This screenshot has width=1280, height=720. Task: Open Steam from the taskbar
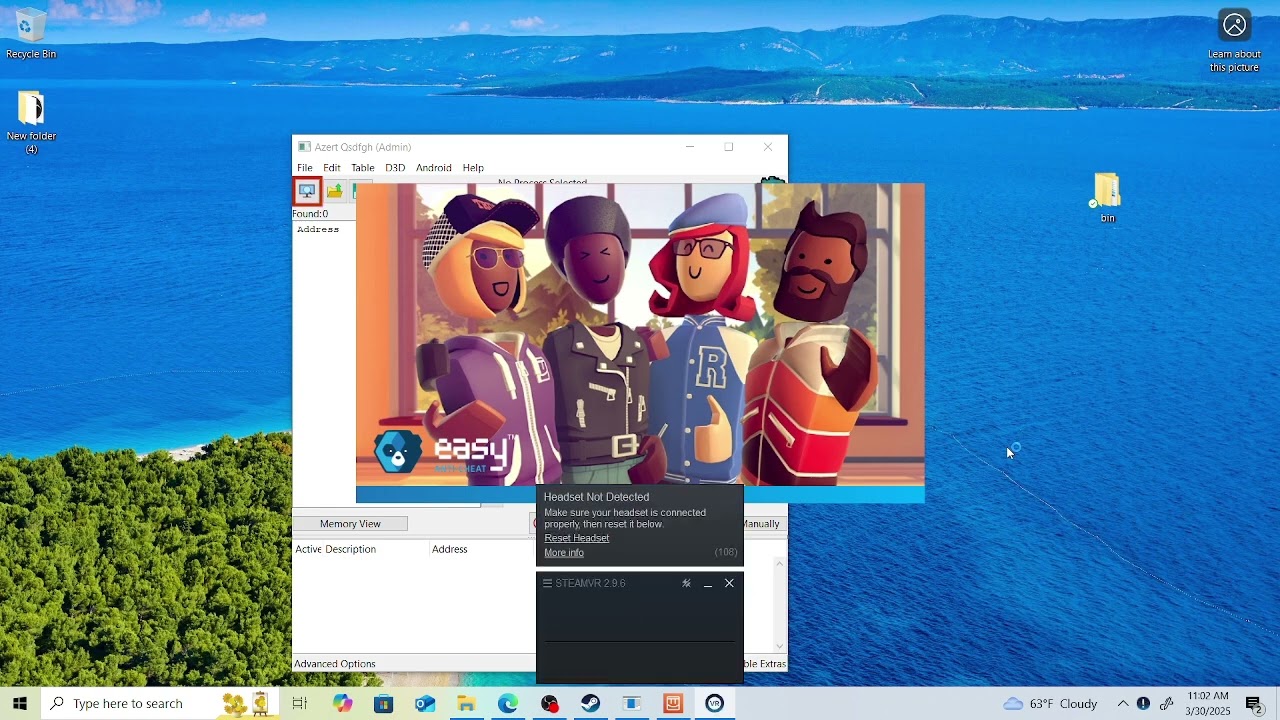click(x=590, y=703)
